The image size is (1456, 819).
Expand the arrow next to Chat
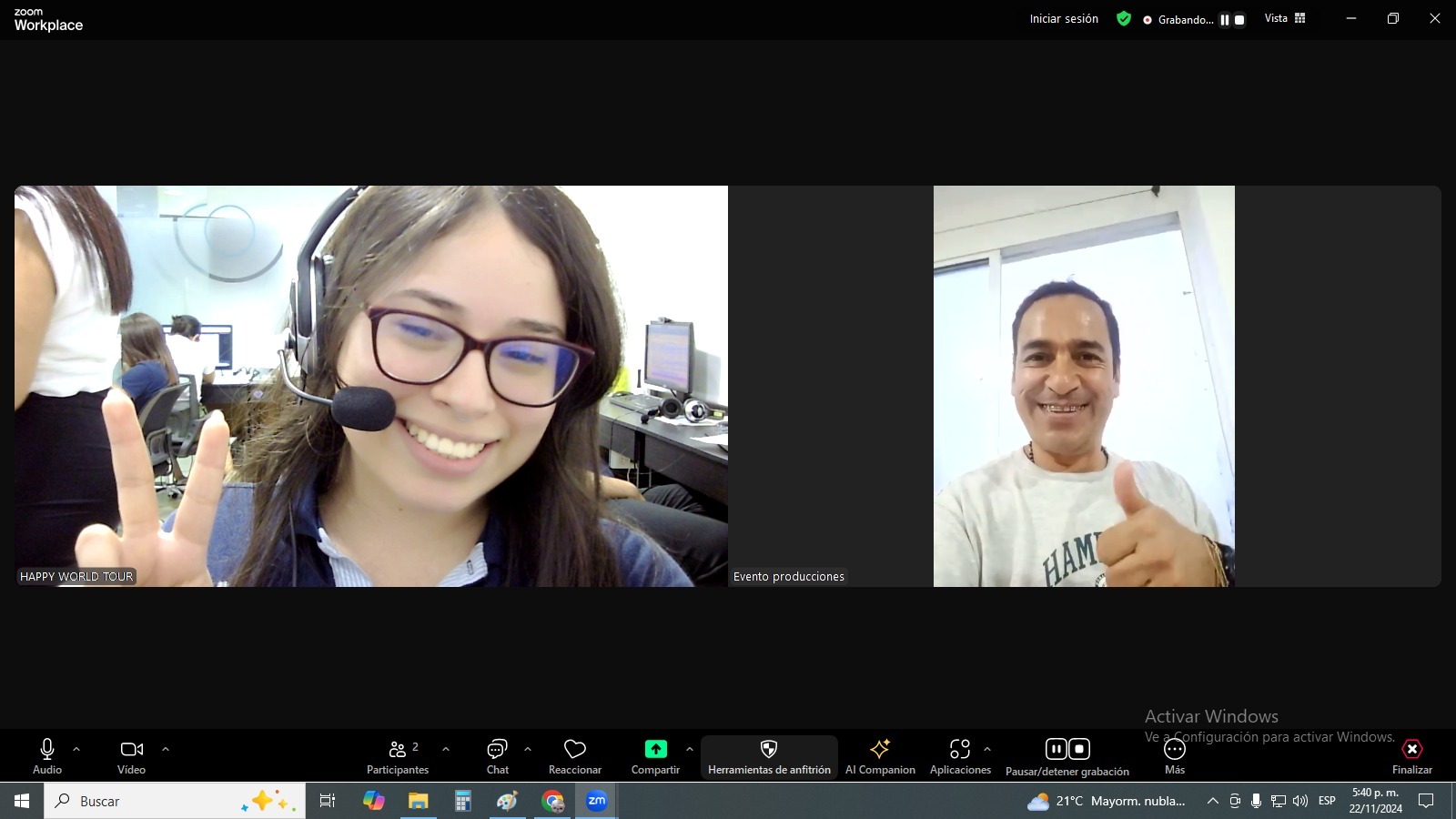(528, 749)
